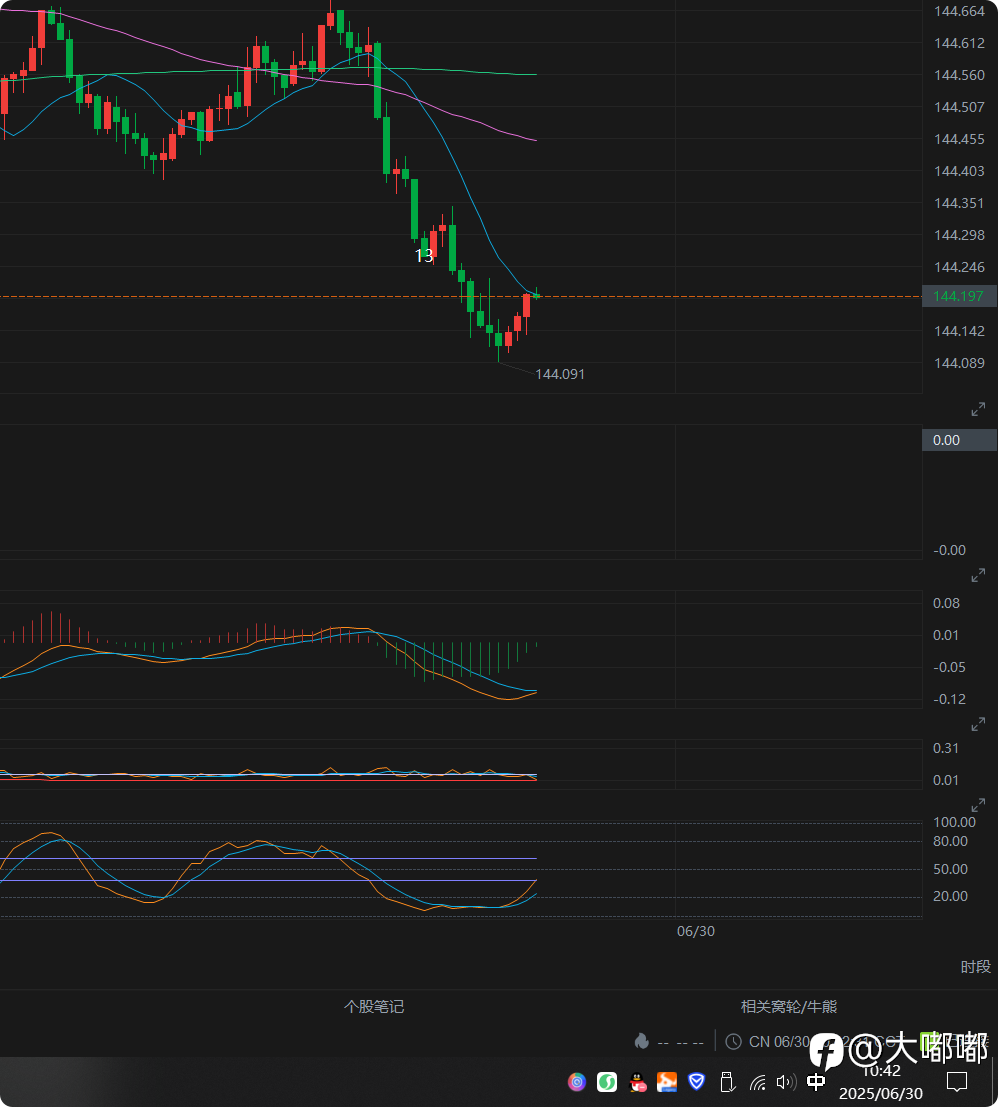Expand the panel above the 0.00 label
998x1107 pixels.
coord(978,409)
